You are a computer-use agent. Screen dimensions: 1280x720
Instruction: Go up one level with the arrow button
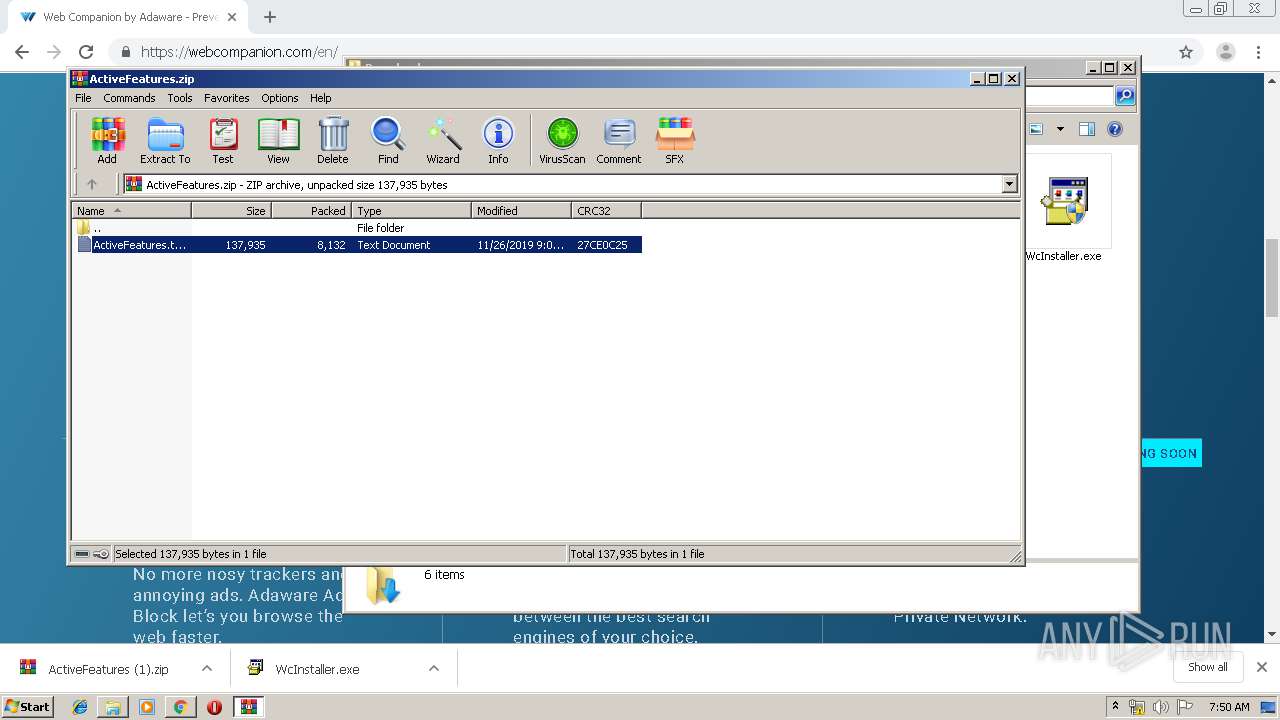[x=92, y=184]
